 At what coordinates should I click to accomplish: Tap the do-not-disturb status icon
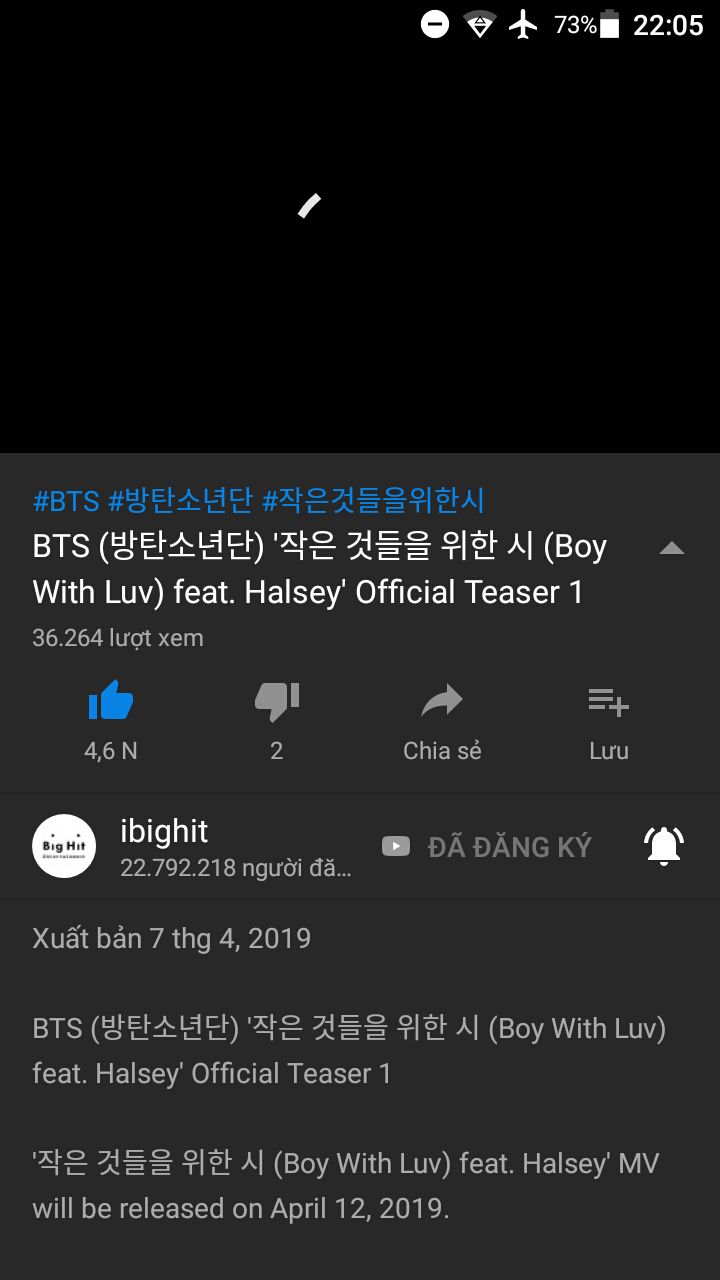pos(435,24)
